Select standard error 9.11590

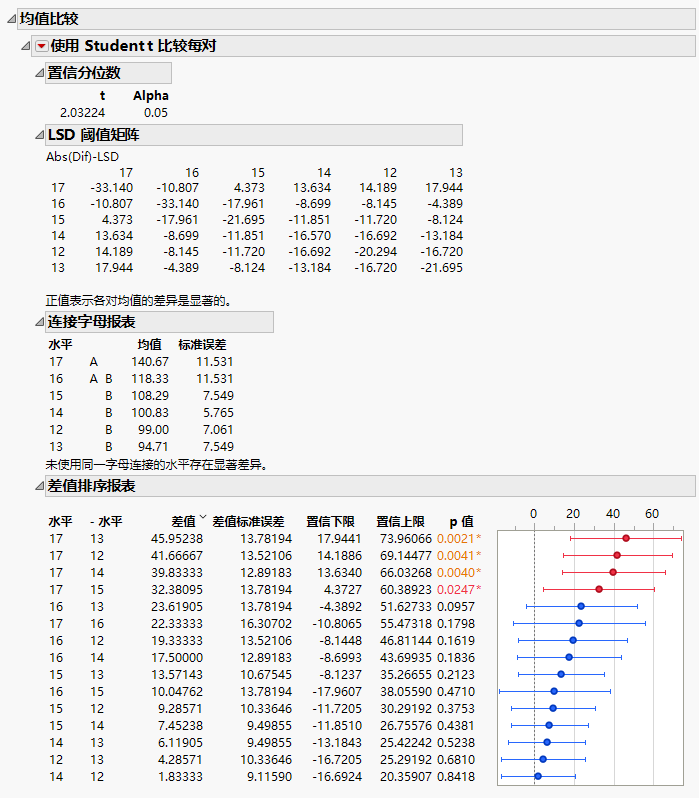pos(270,777)
